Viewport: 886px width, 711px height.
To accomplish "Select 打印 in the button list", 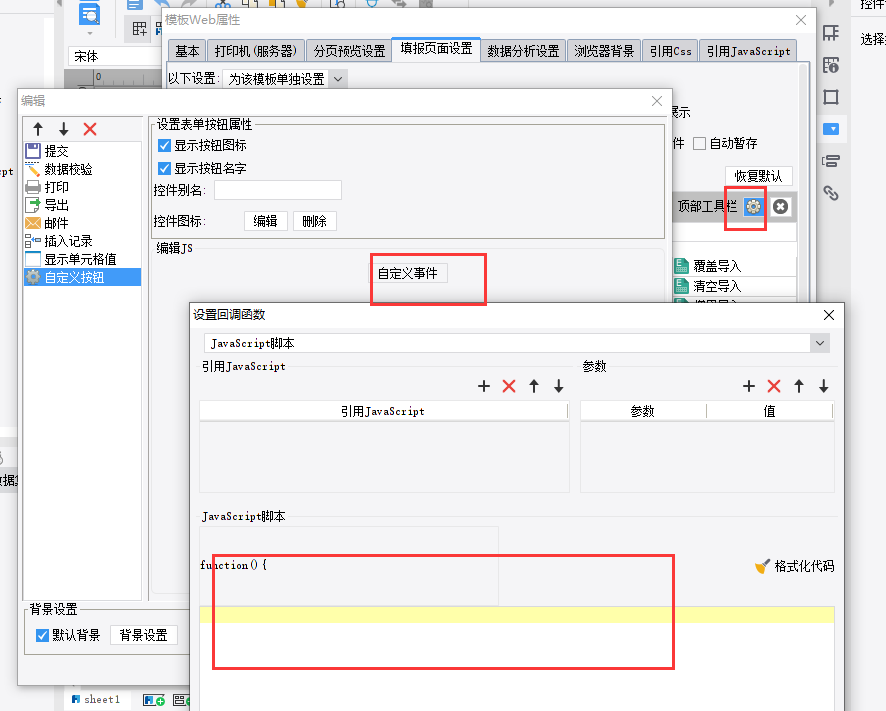I will pos(82,187).
